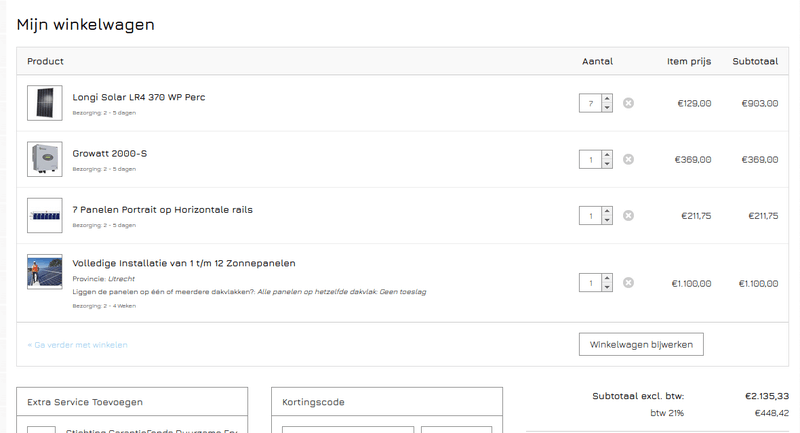Open Volledige Installatie van 1 t/m 12 Zonnepanelen
800x433 pixels.
(x=184, y=263)
